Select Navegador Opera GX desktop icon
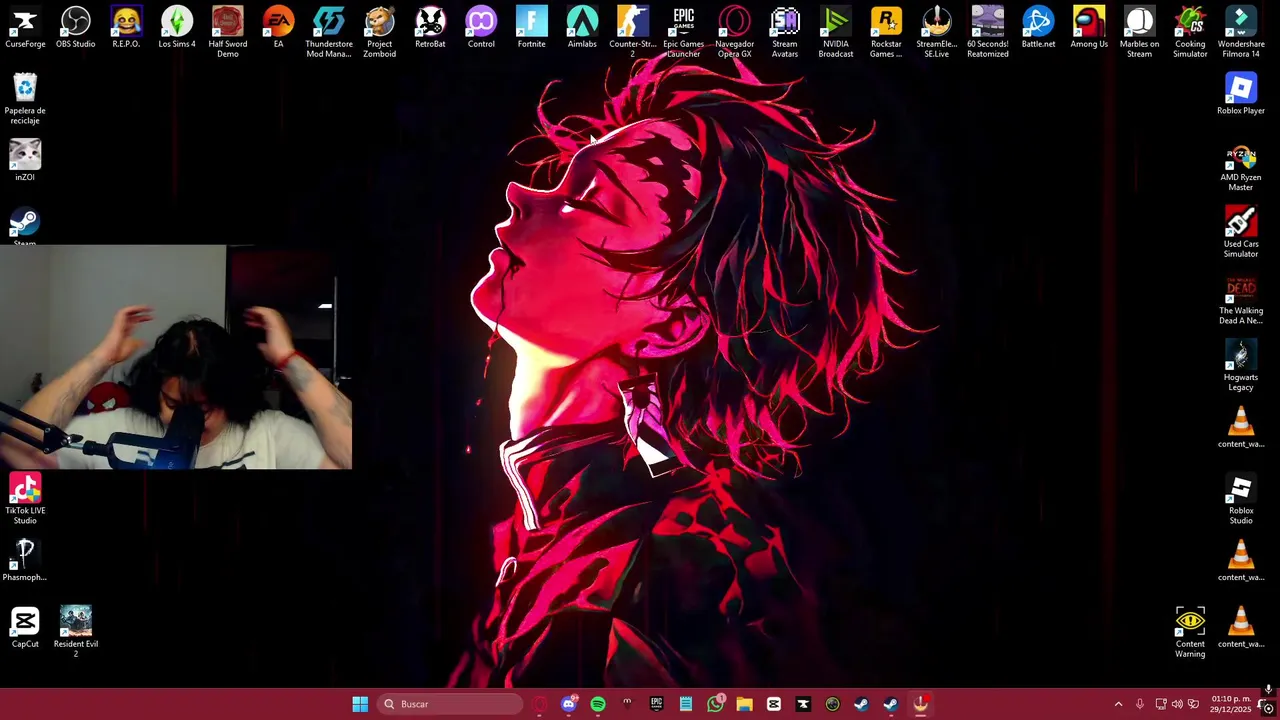The image size is (1280, 720). coord(734,32)
